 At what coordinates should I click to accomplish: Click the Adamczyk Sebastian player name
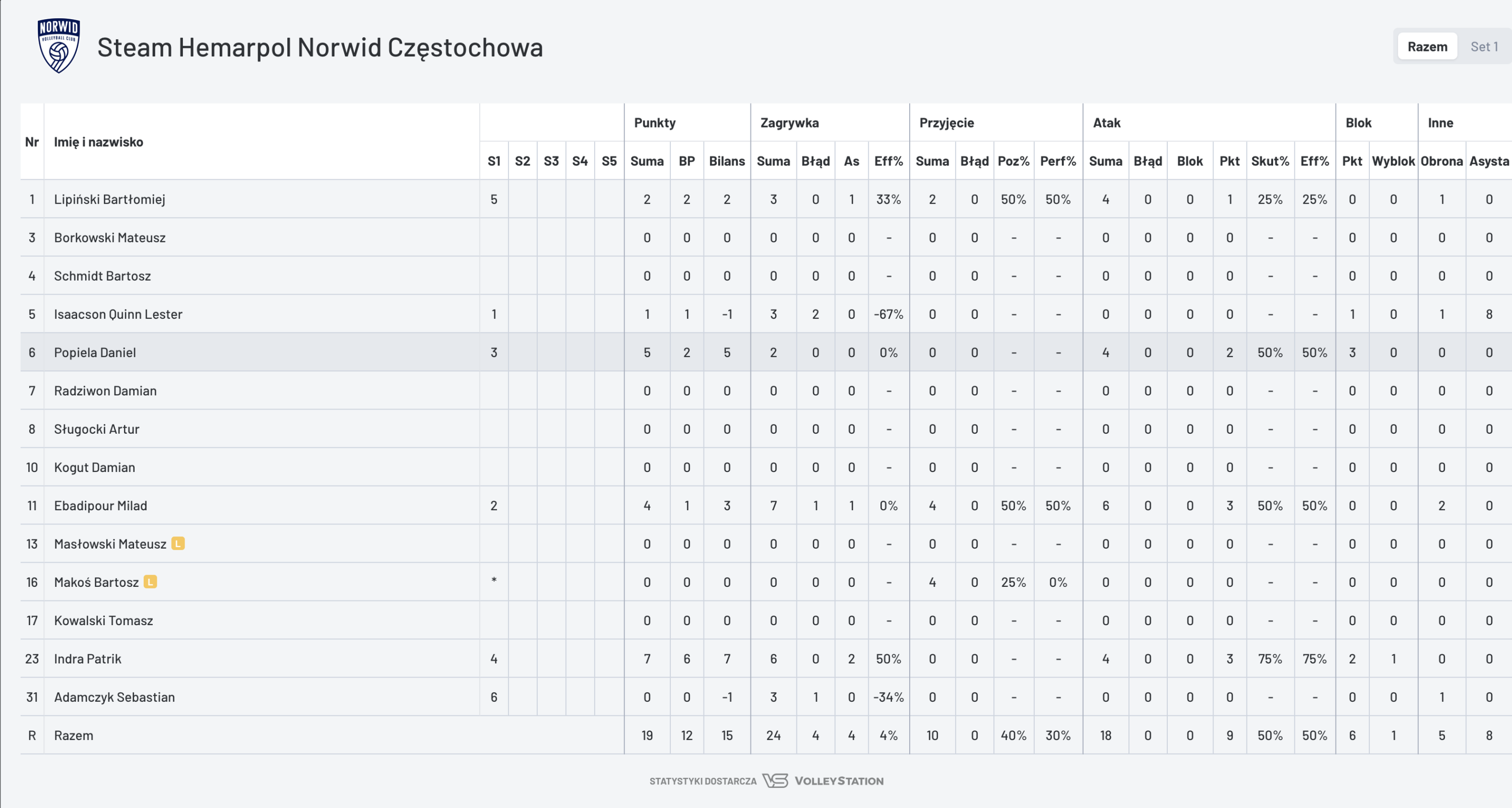(114, 697)
